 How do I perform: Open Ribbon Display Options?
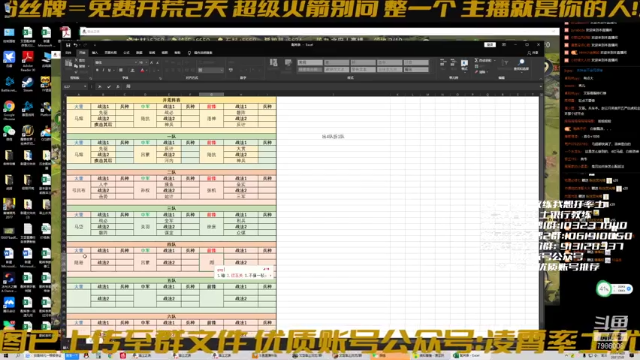pyautogui.click(x=504, y=45)
